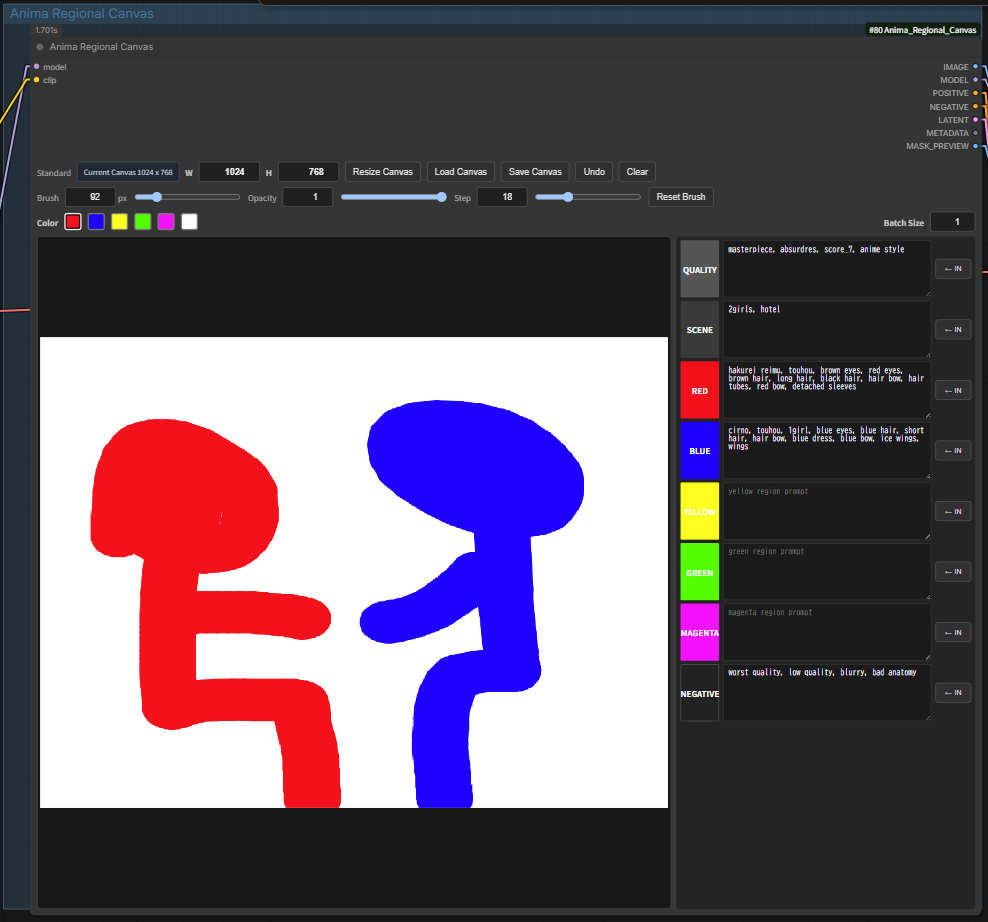Adjust the Step slider
This screenshot has height=922, width=988.
click(588, 197)
